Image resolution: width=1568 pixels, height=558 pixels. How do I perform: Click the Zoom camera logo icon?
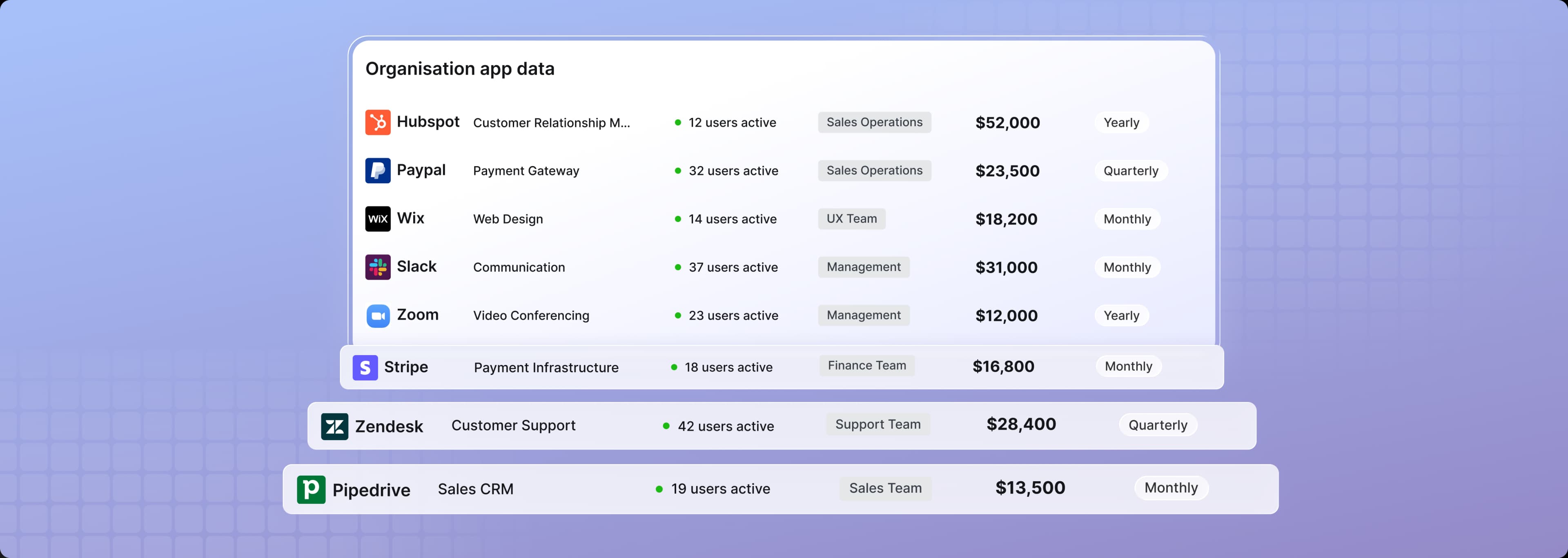(x=377, y=315)
